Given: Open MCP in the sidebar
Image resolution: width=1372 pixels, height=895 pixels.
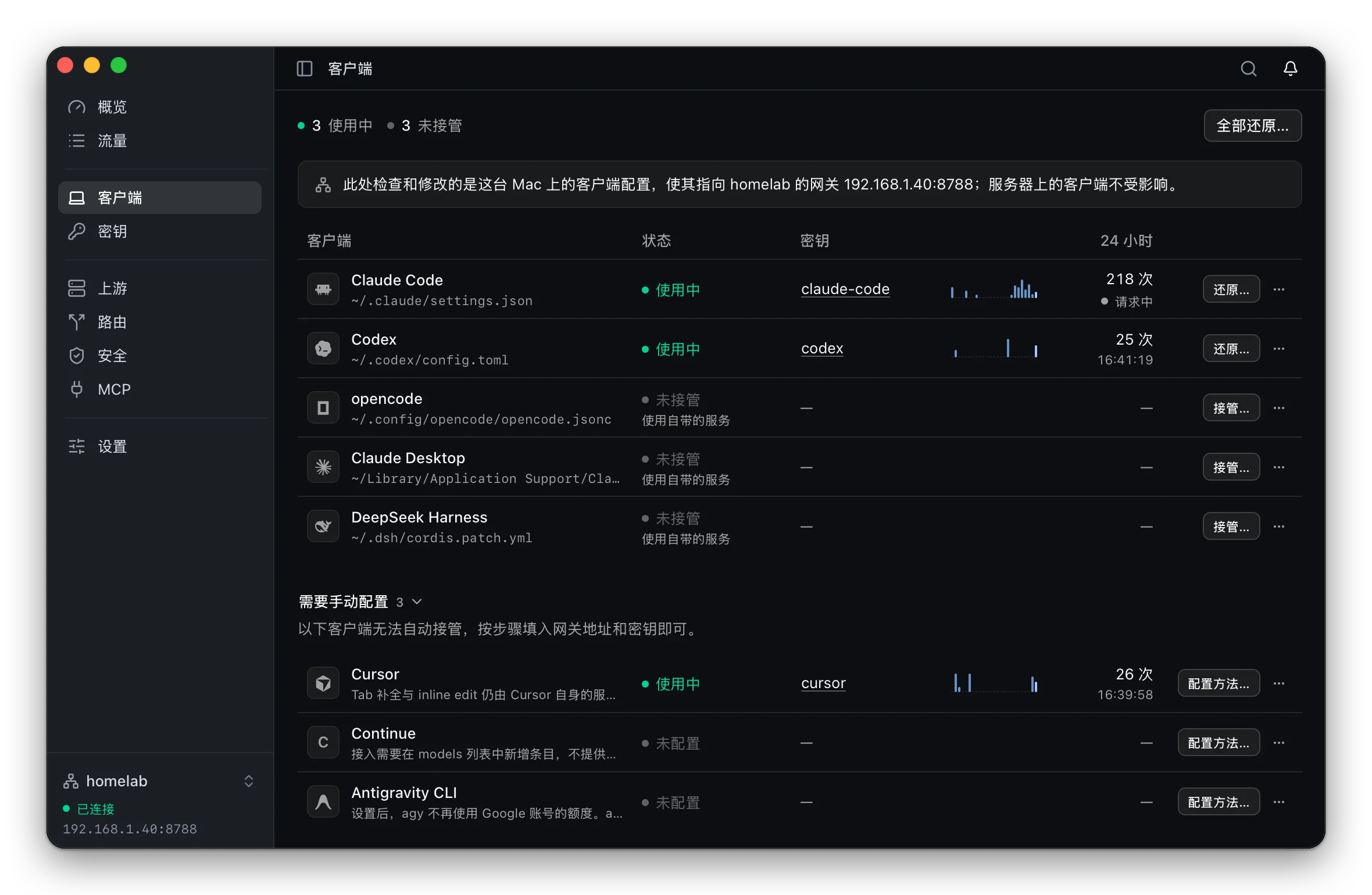Looking at the screenshot, I should [x=160, y=389].
